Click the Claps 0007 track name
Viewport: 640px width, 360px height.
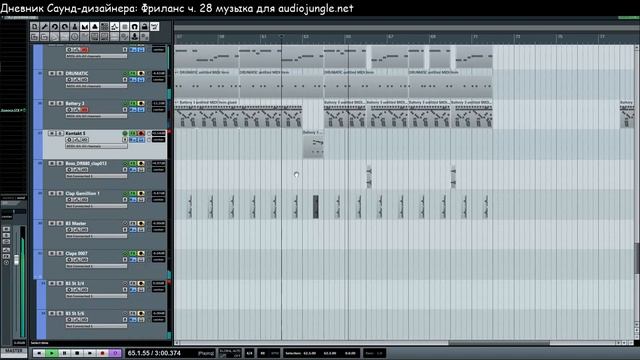(76, 253)
